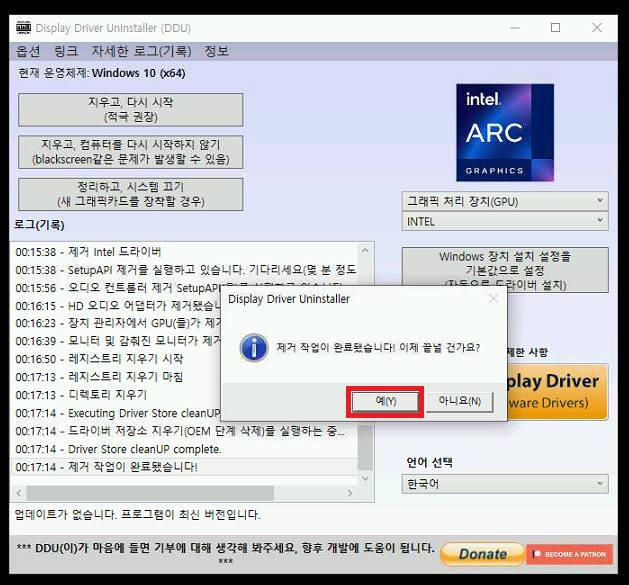Image resolution: width=629 pixels, height=585 pixels.
Task: Click the orange Display Driver banner
Action: point(558,392)
